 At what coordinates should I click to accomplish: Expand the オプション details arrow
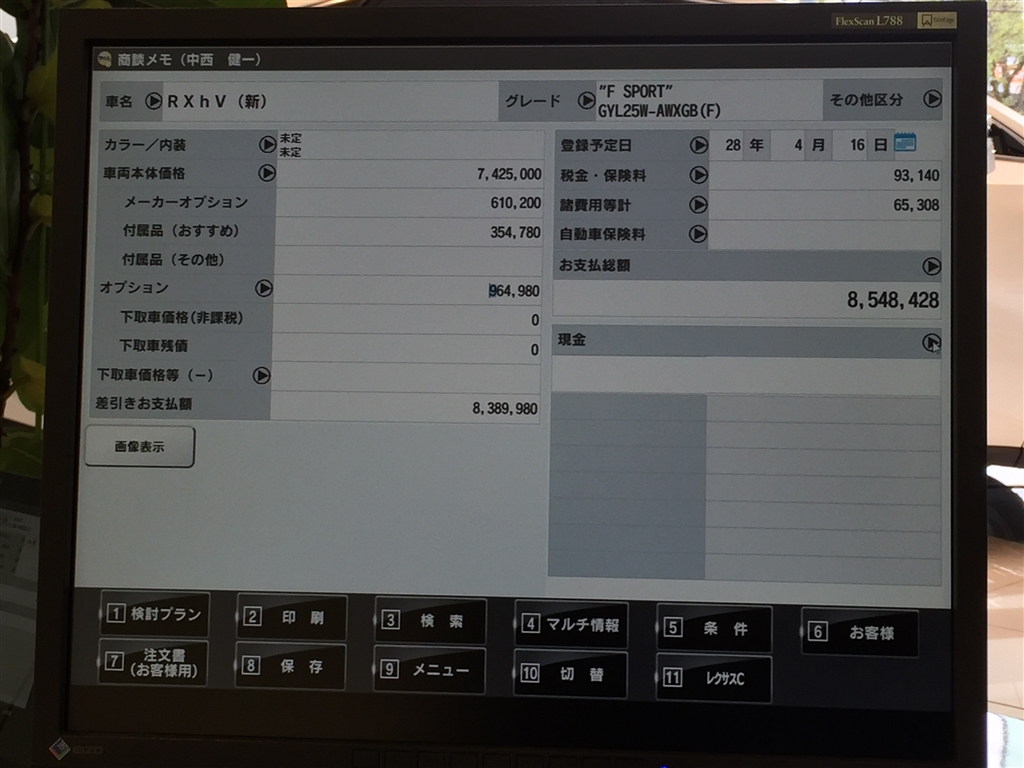click(263, 288)
